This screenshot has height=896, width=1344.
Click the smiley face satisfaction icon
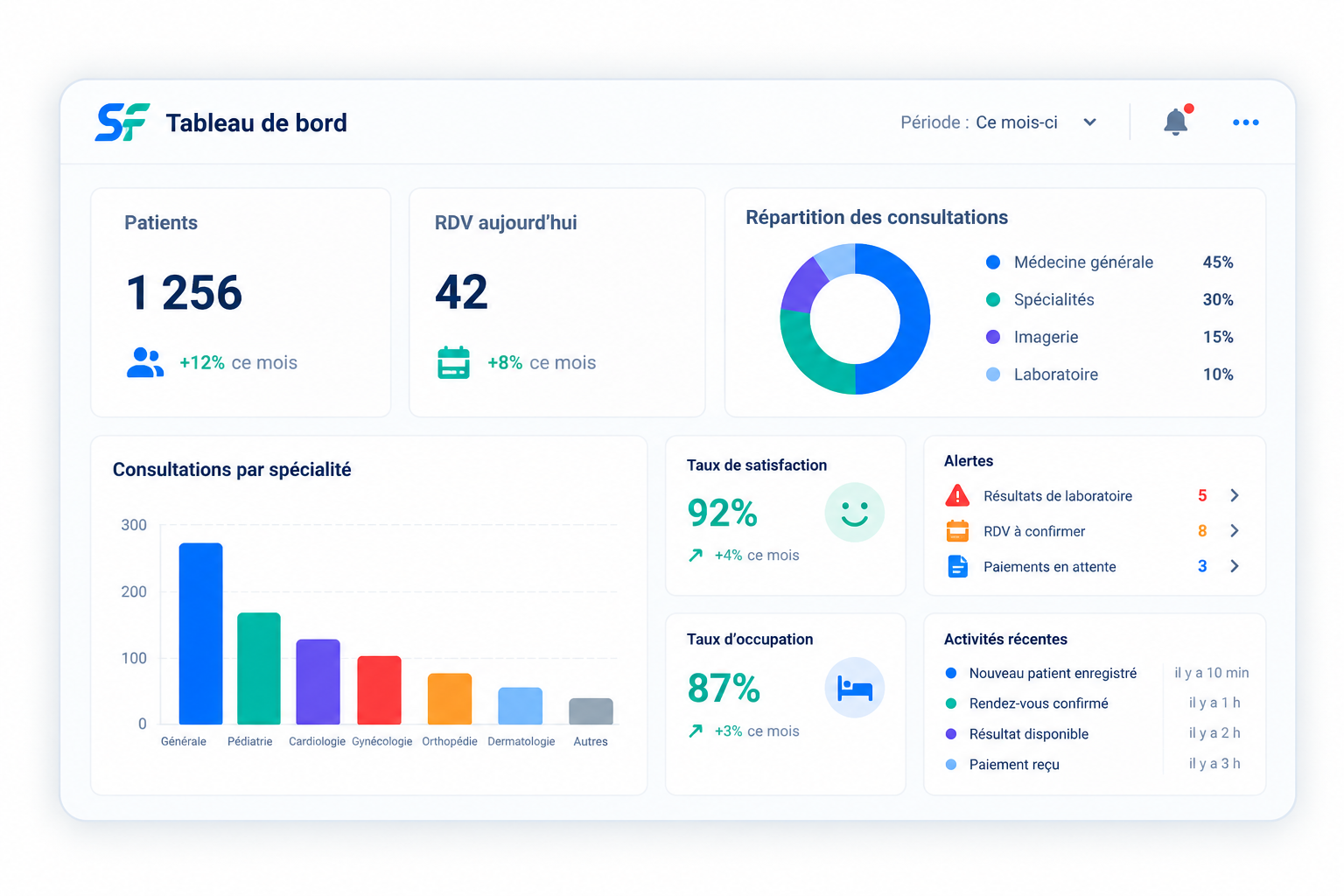[854, 513]
